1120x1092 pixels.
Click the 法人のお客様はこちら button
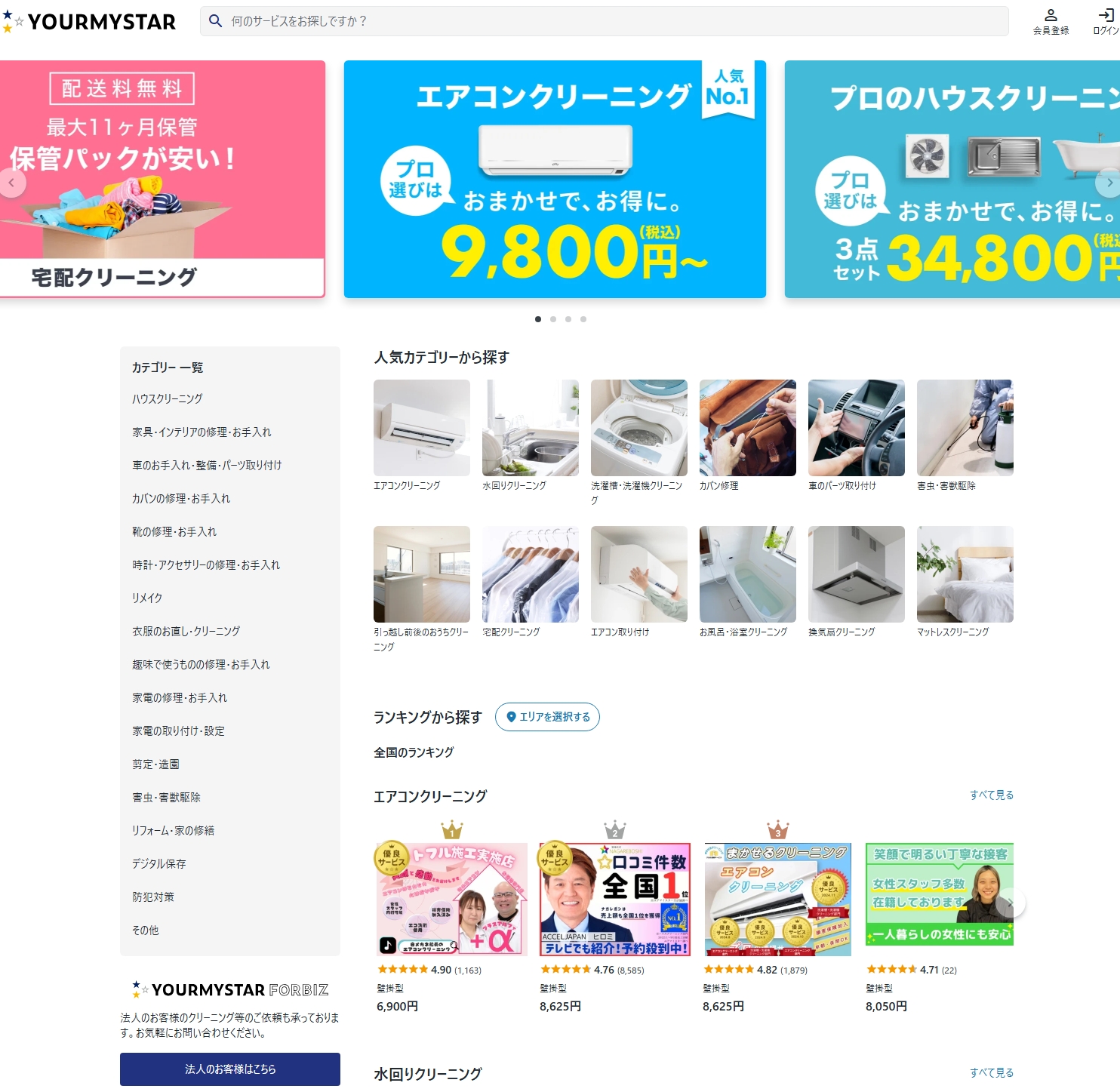[230, 1069]
